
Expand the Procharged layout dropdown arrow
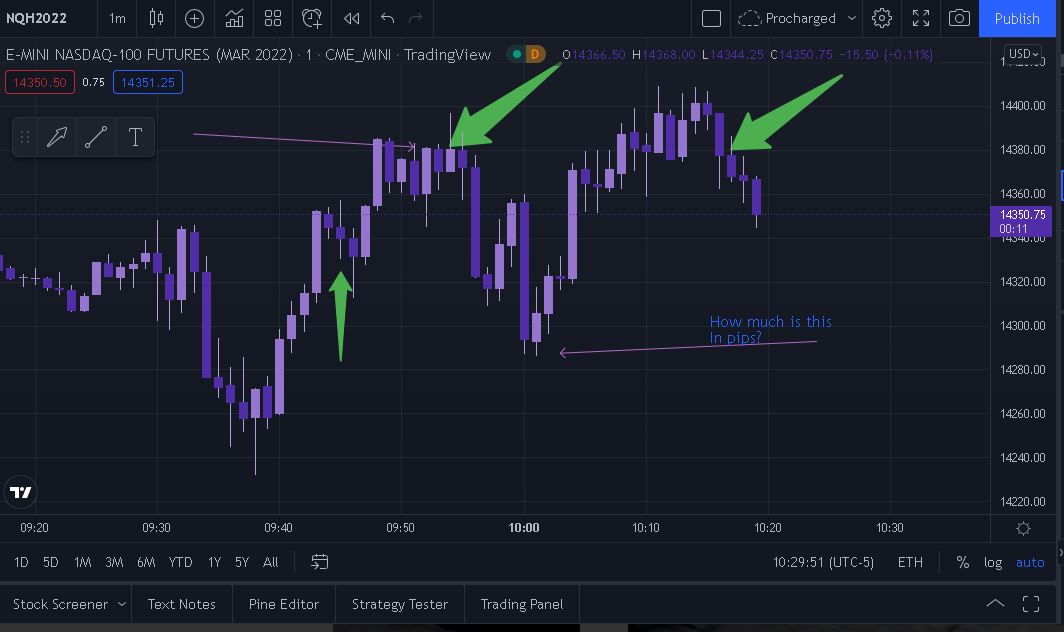(852, 18)
